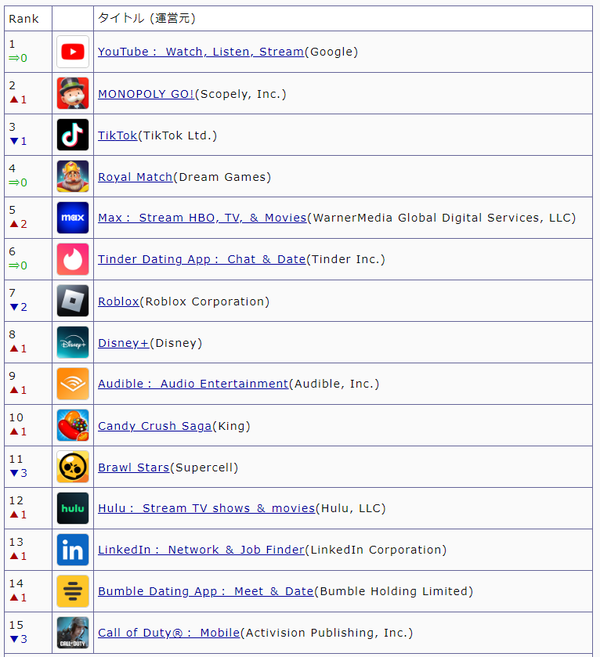600x657 pixels.
Task: Click rank 5 cell for Max
Action: pos(28,217)
